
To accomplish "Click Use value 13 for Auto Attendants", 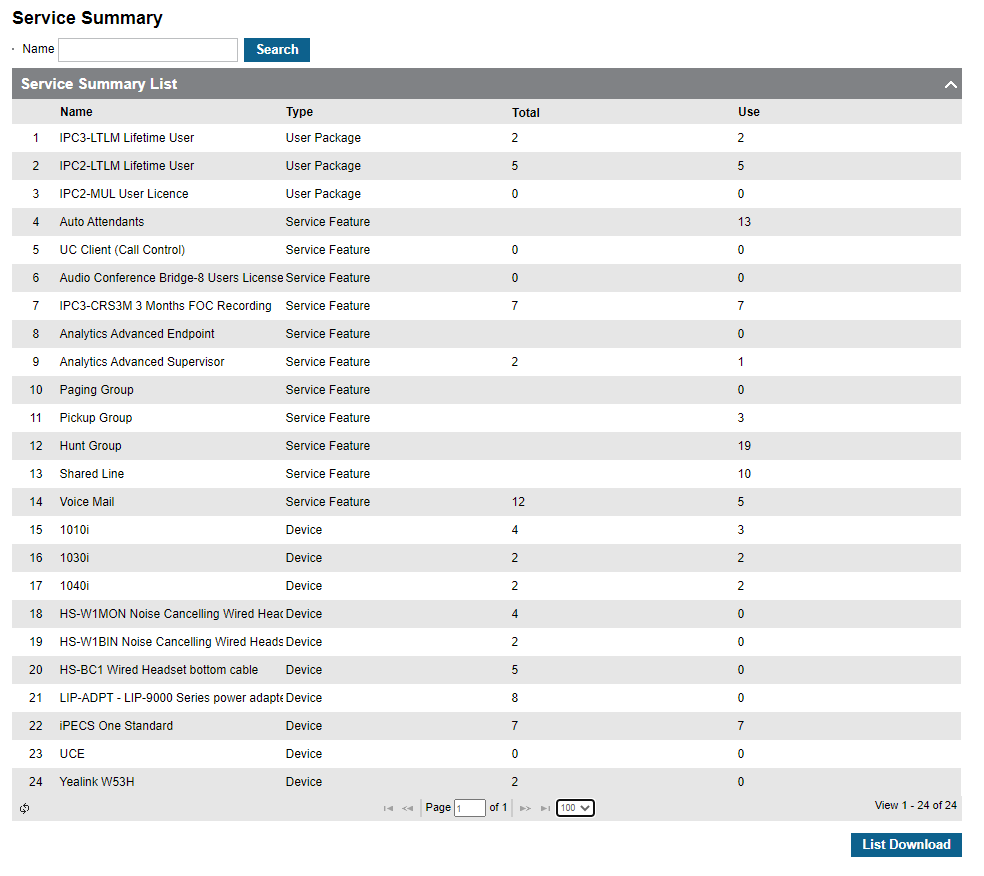I will (x=744, y=222).
